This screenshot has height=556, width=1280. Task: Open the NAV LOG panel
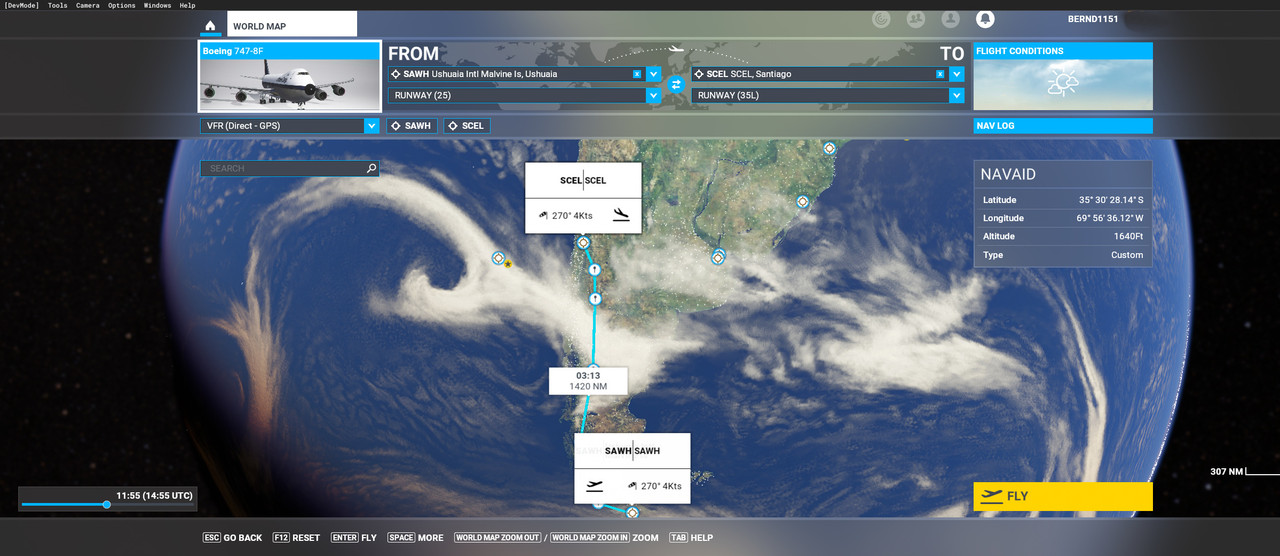pyautogui.click(x=1063, y=126)
